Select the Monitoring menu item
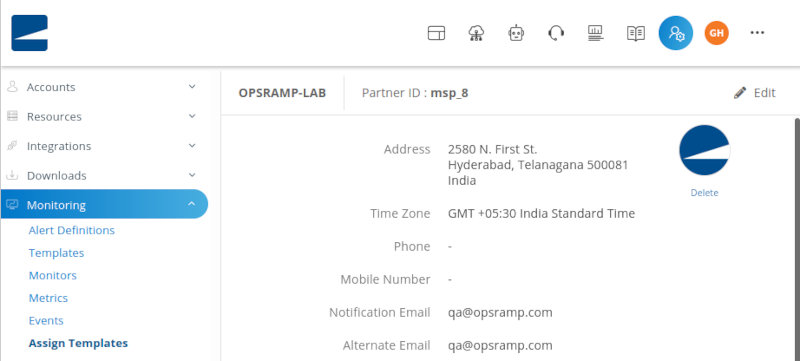The height and width of the screenshot is (361, 800). point(104,204)
